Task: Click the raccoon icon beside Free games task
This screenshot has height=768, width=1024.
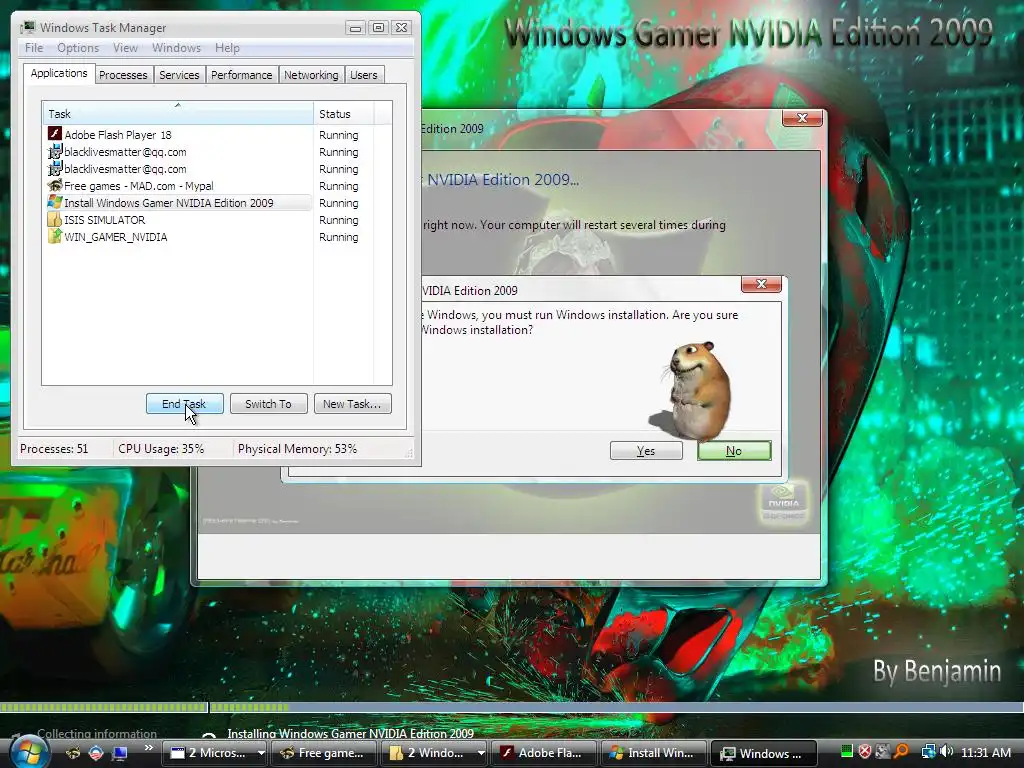Action: (x=55, y=185)
